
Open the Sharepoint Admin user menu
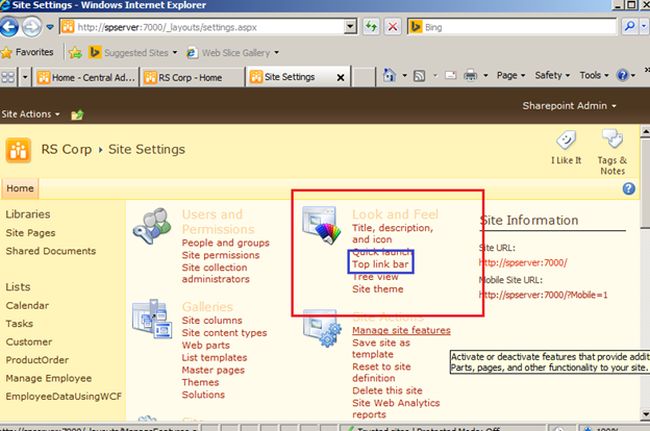[x=569, y=106]
